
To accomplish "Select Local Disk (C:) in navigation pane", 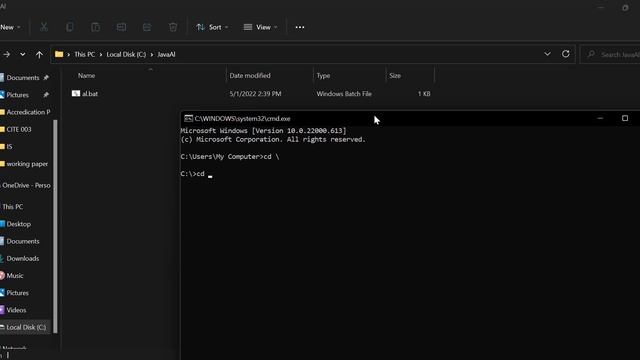I will 26,327.
